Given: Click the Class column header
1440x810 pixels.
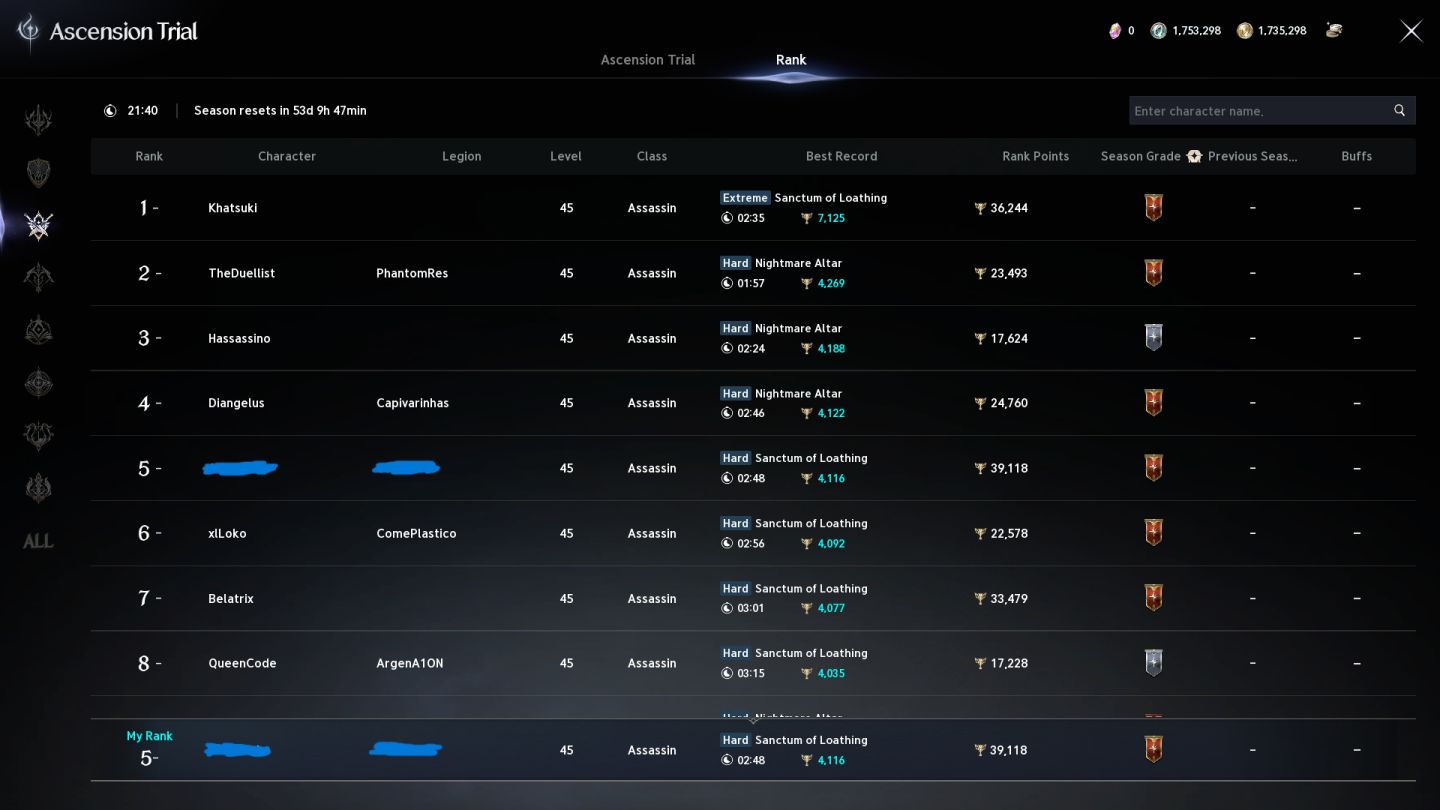Looking at the screenshot, I should click(x=652, y=156).
